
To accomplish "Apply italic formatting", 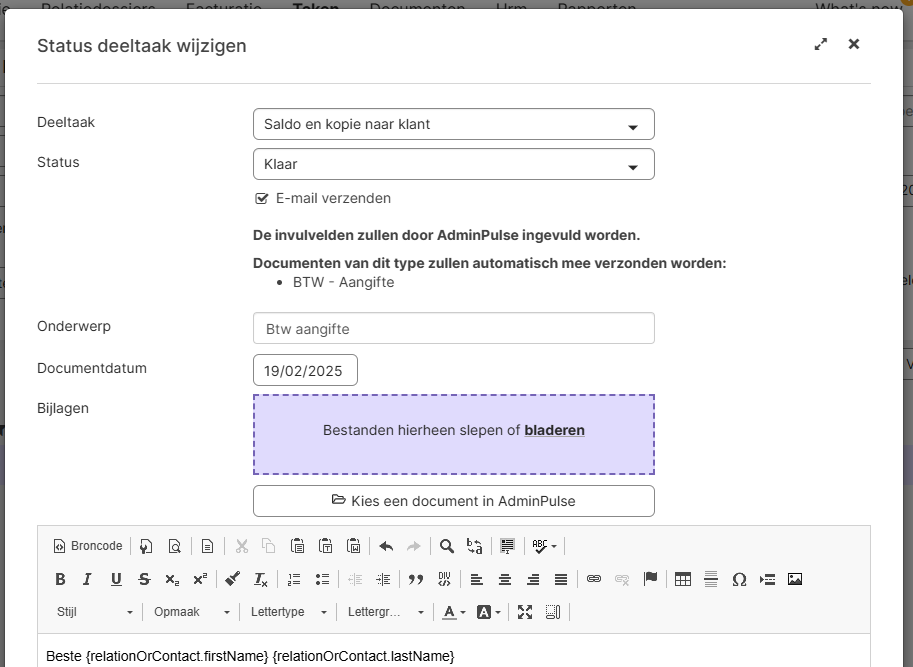I will coord(88,579).
